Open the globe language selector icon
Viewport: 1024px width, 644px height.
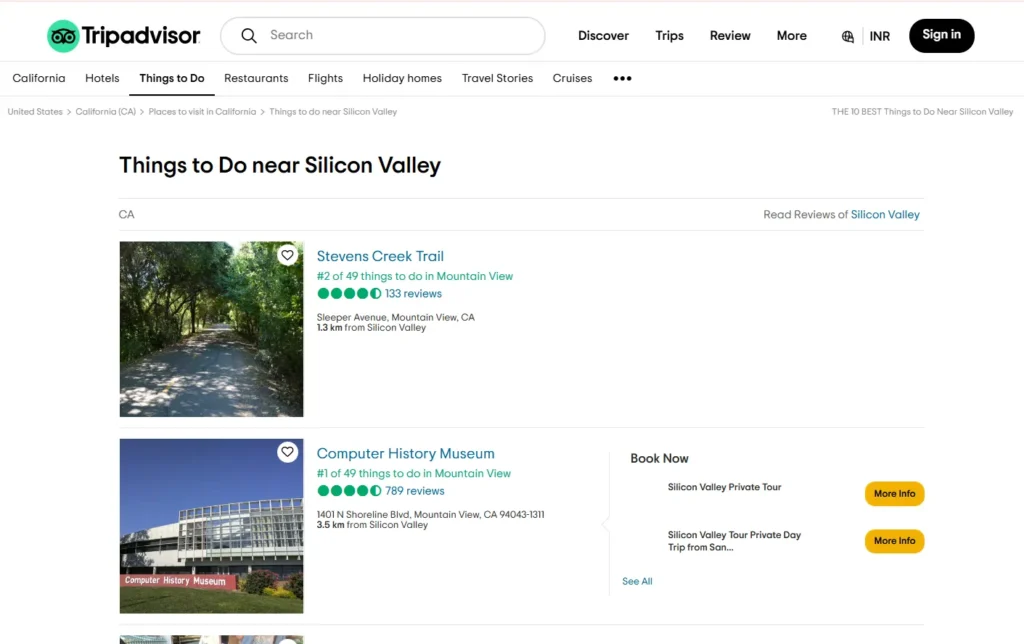(848, 37)
